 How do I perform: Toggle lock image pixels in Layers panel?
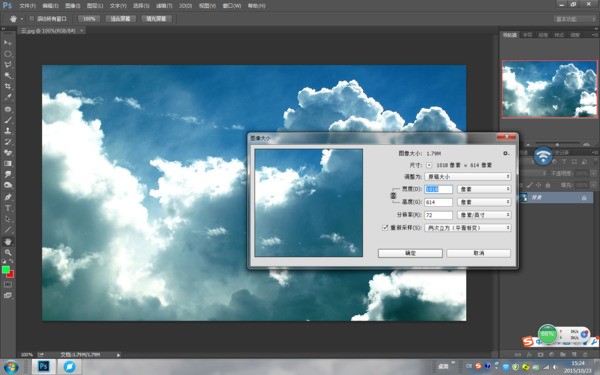click(529, 185)
